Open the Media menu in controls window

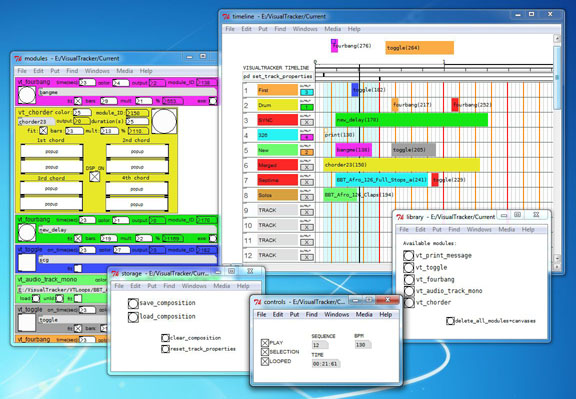coord(364,314)
